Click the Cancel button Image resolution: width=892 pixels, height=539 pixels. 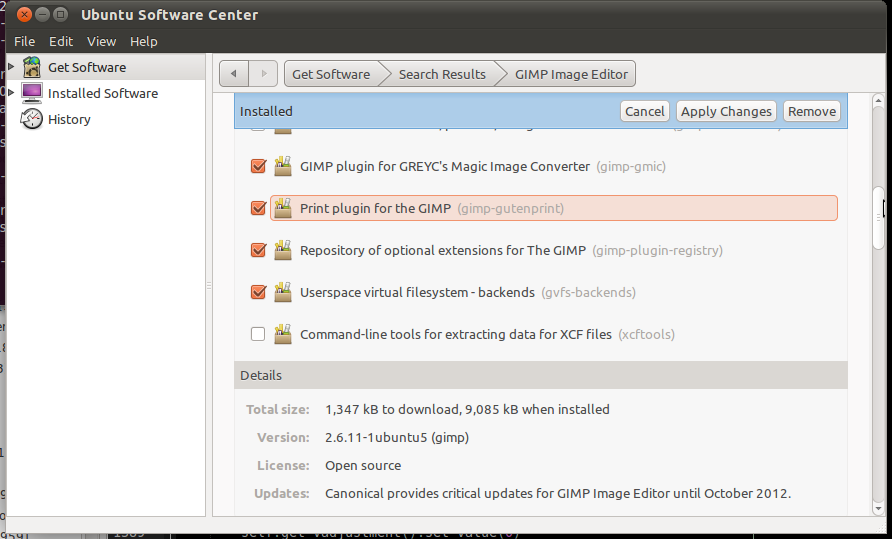644,111
